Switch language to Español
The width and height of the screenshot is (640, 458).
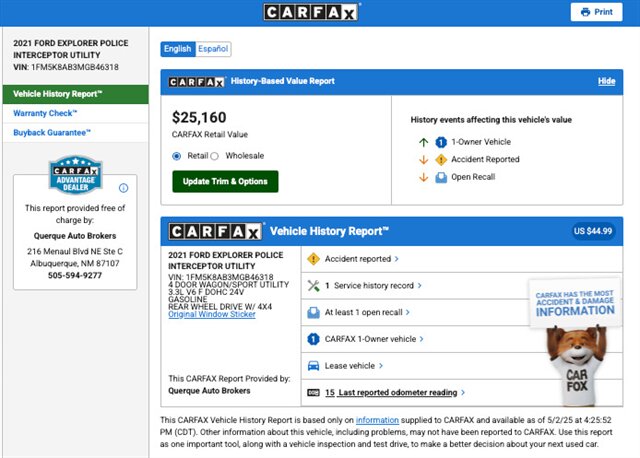(213, 48)
